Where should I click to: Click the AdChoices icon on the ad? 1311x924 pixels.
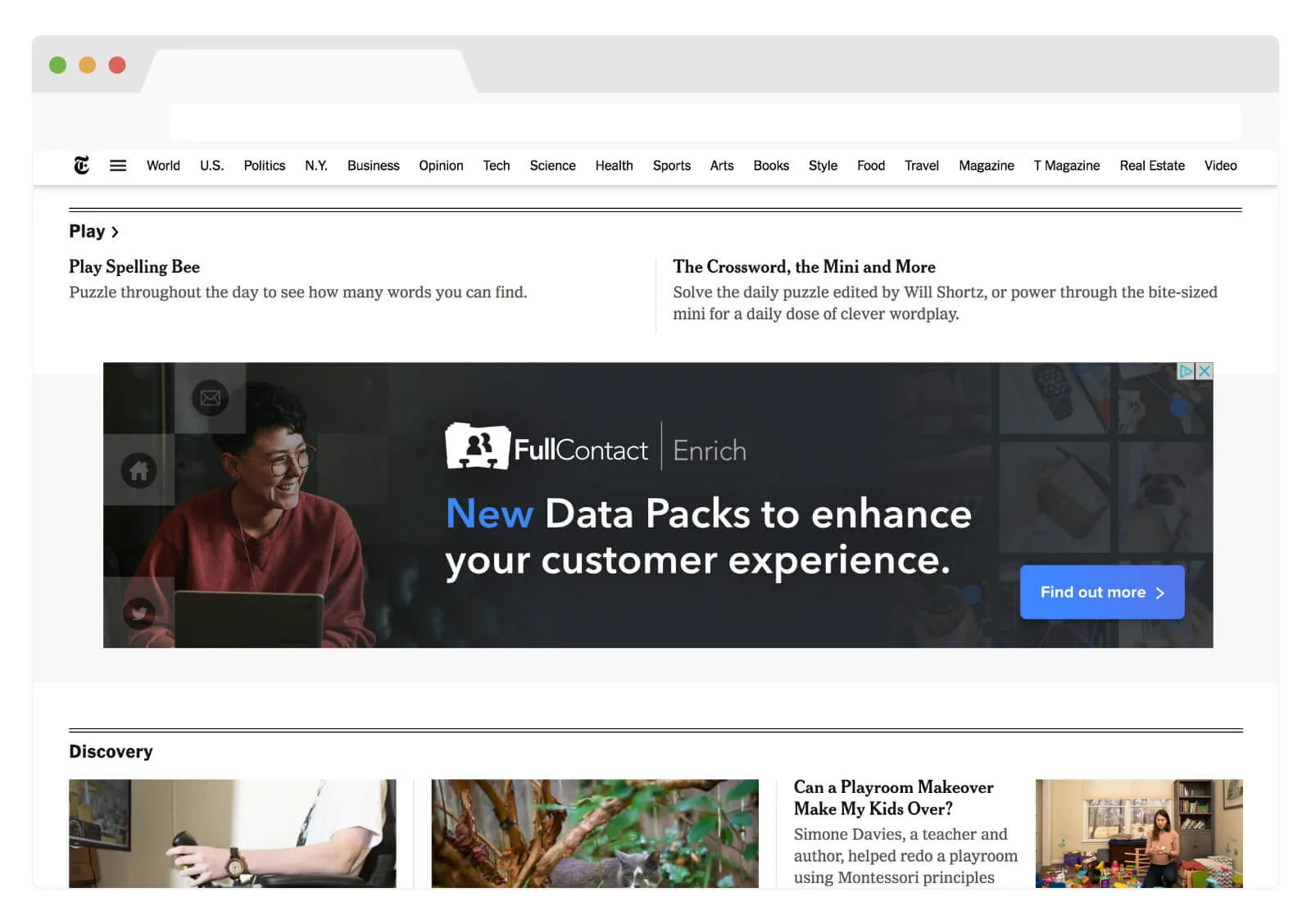[1186, 371]
